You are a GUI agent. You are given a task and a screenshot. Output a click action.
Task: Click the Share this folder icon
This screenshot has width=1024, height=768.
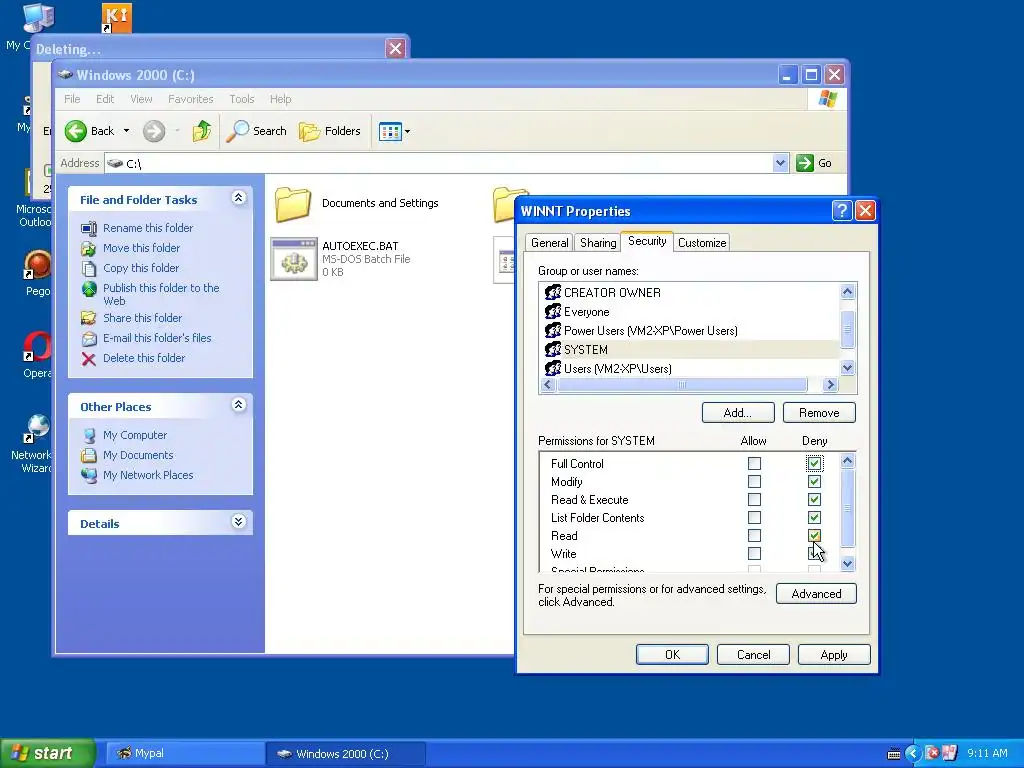pyautogui.click(x=89, y=318)
